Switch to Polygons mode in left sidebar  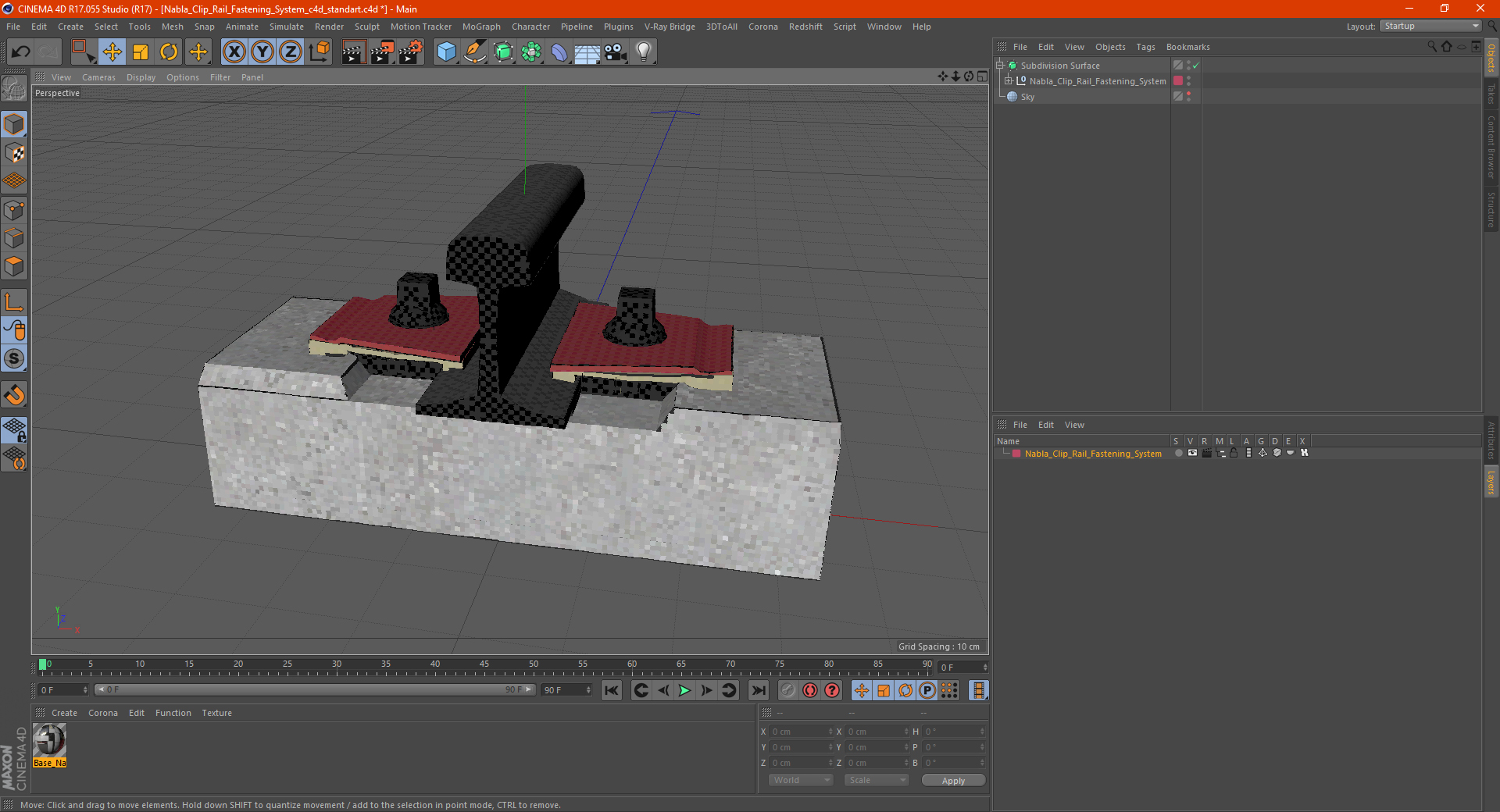click(14, 266)
